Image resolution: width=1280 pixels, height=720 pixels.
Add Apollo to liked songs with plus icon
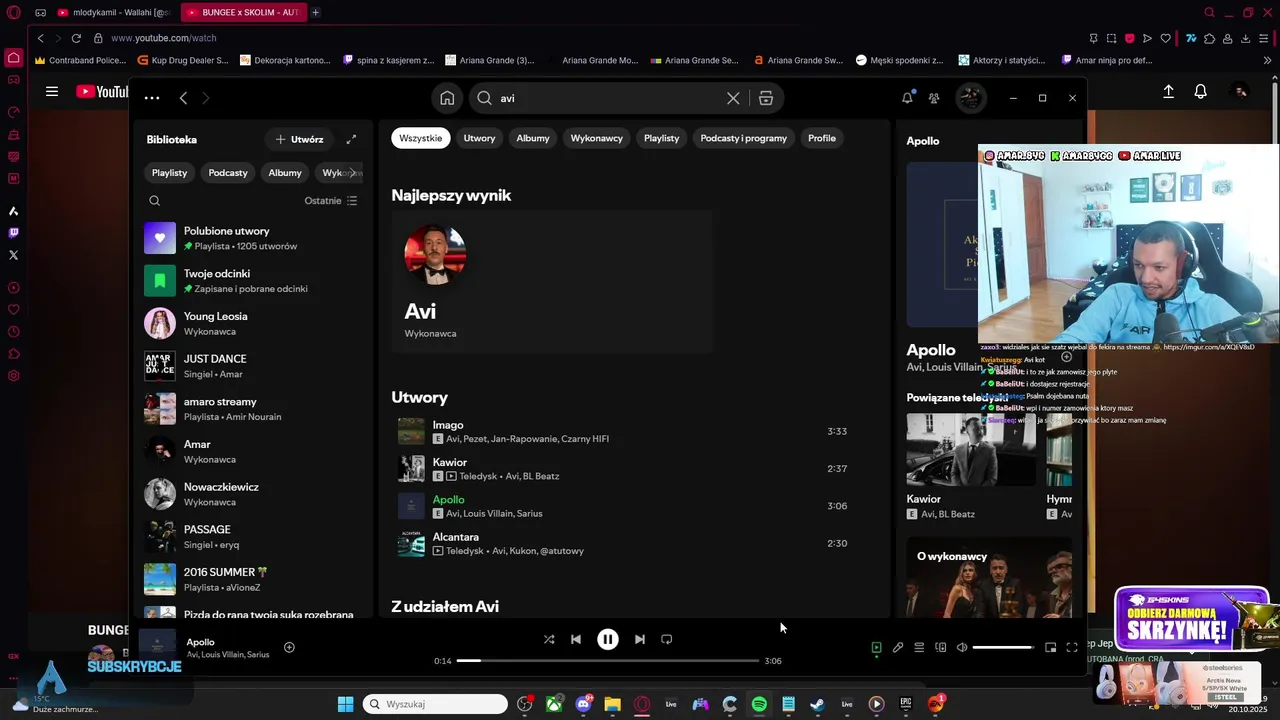[289, 647]
